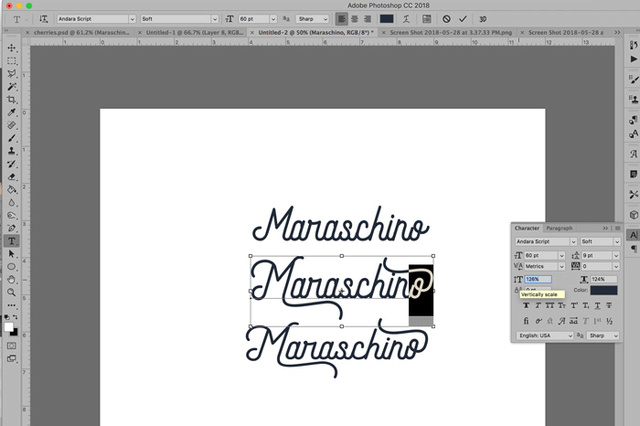Click the Create Warped Text icon
This screenshot has width=640, height=426.
click(x=406, y=19)
